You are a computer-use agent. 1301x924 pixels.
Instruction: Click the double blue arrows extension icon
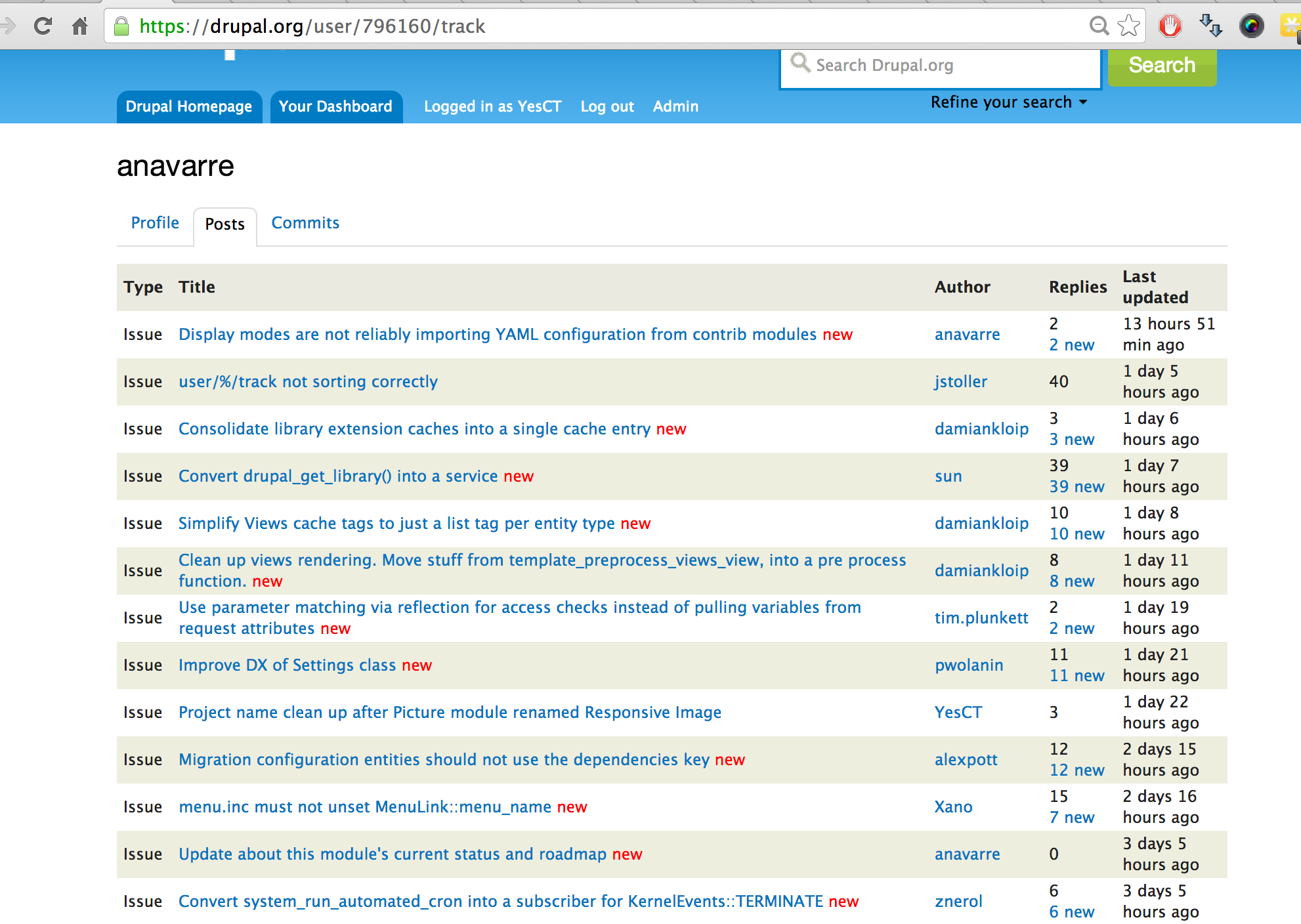pos(1210,26)
